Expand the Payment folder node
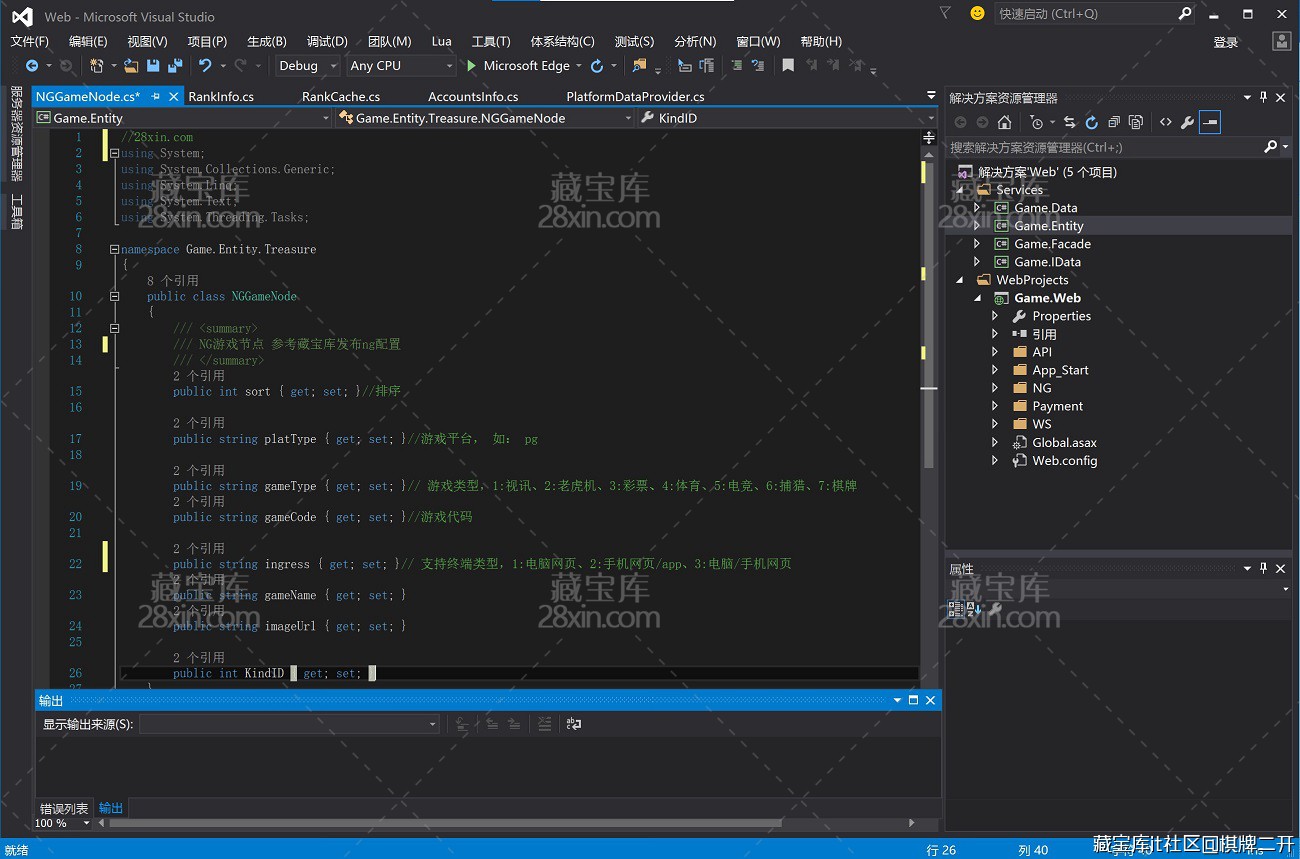Image resolution: width=1300 pixels, height=859 pixels. [x=995, y=406]
